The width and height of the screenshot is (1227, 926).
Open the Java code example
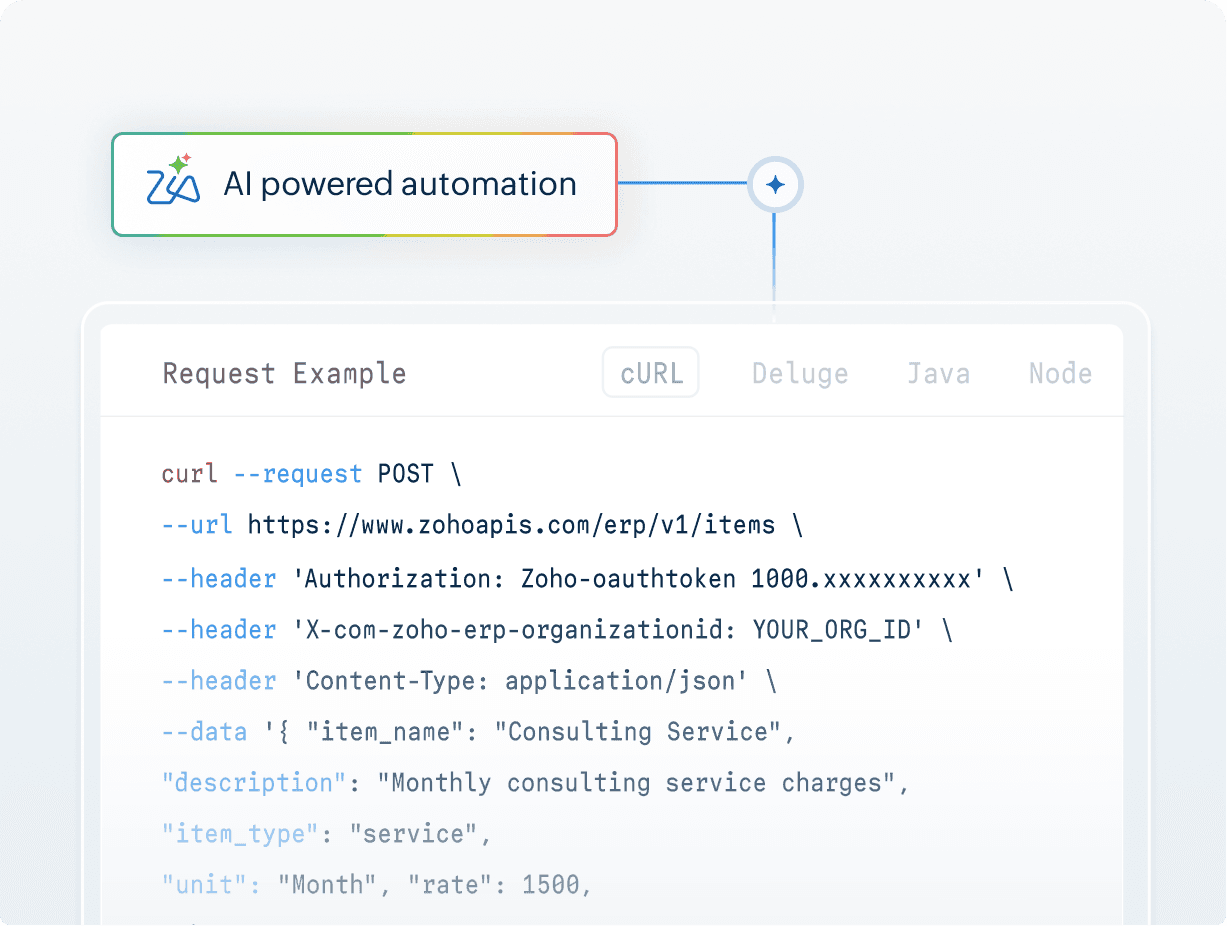pyautogui.click(x=939, y=372)
